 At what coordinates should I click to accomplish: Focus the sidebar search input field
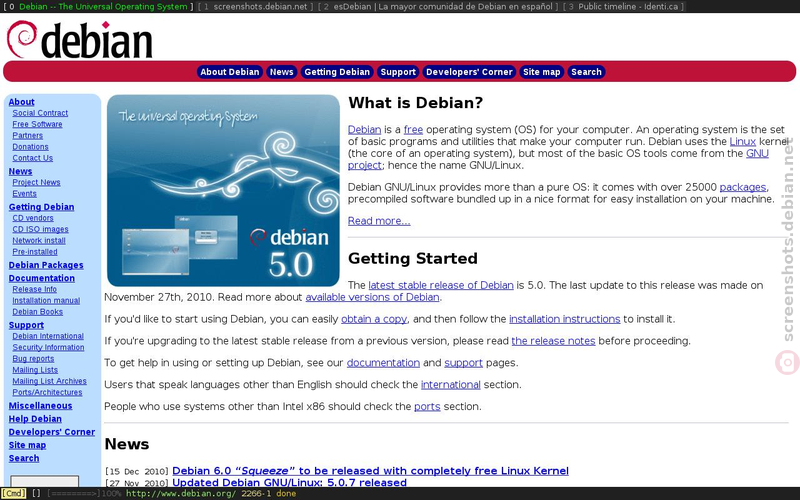tap(45, 481)
